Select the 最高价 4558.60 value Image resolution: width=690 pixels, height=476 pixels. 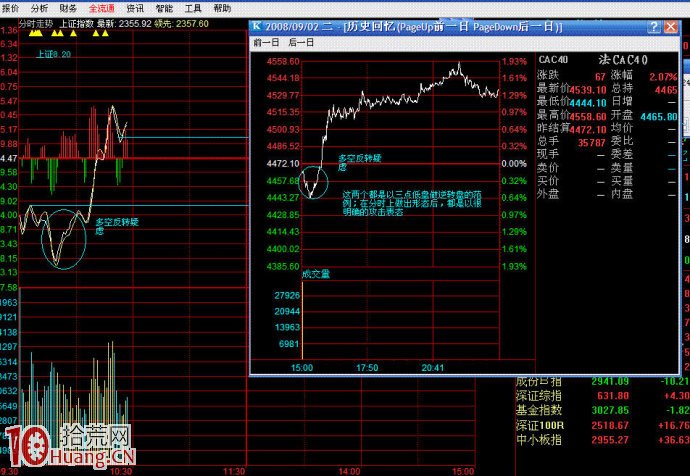pos(588,116)
